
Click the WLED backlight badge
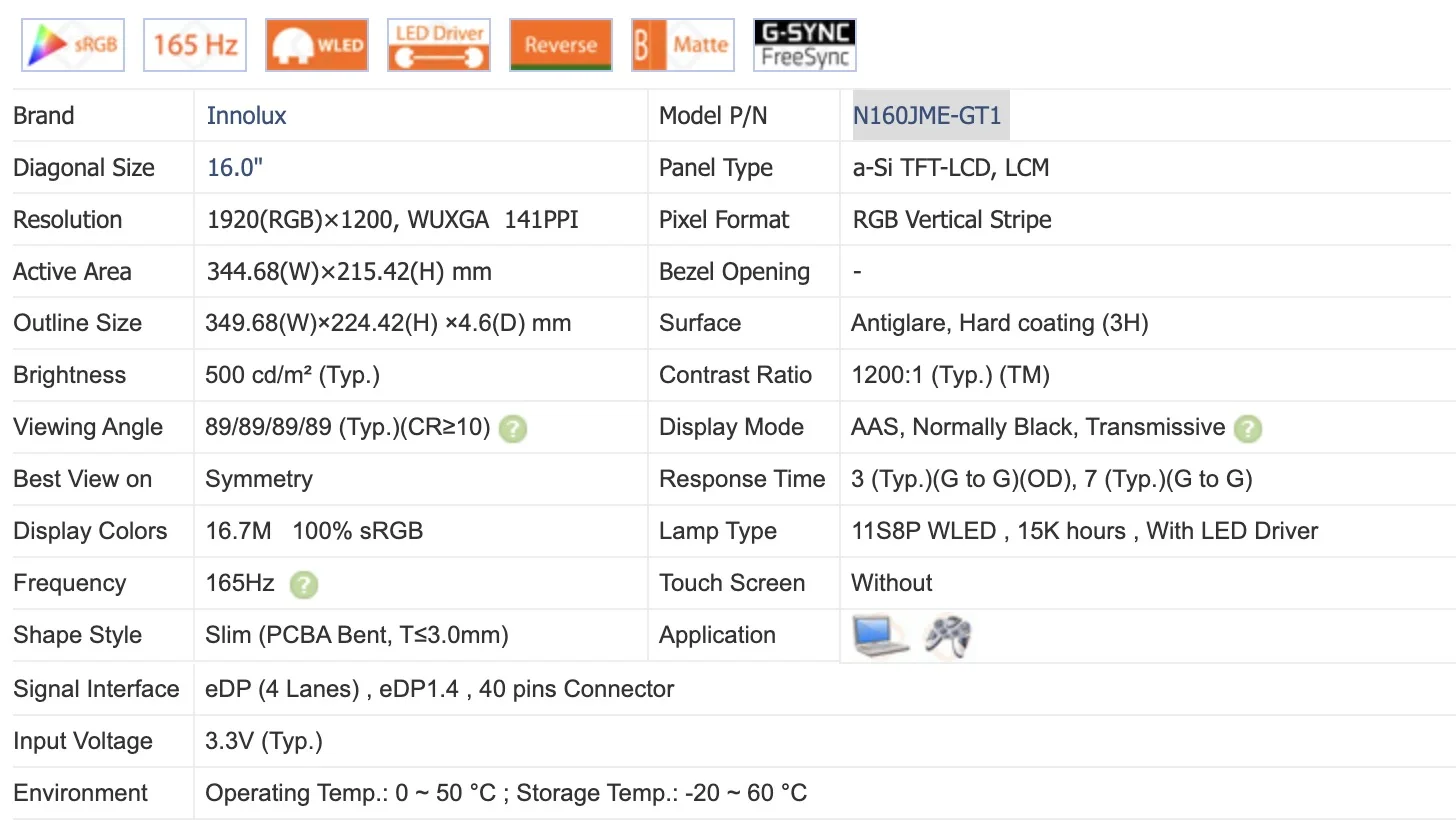(317, 45)
